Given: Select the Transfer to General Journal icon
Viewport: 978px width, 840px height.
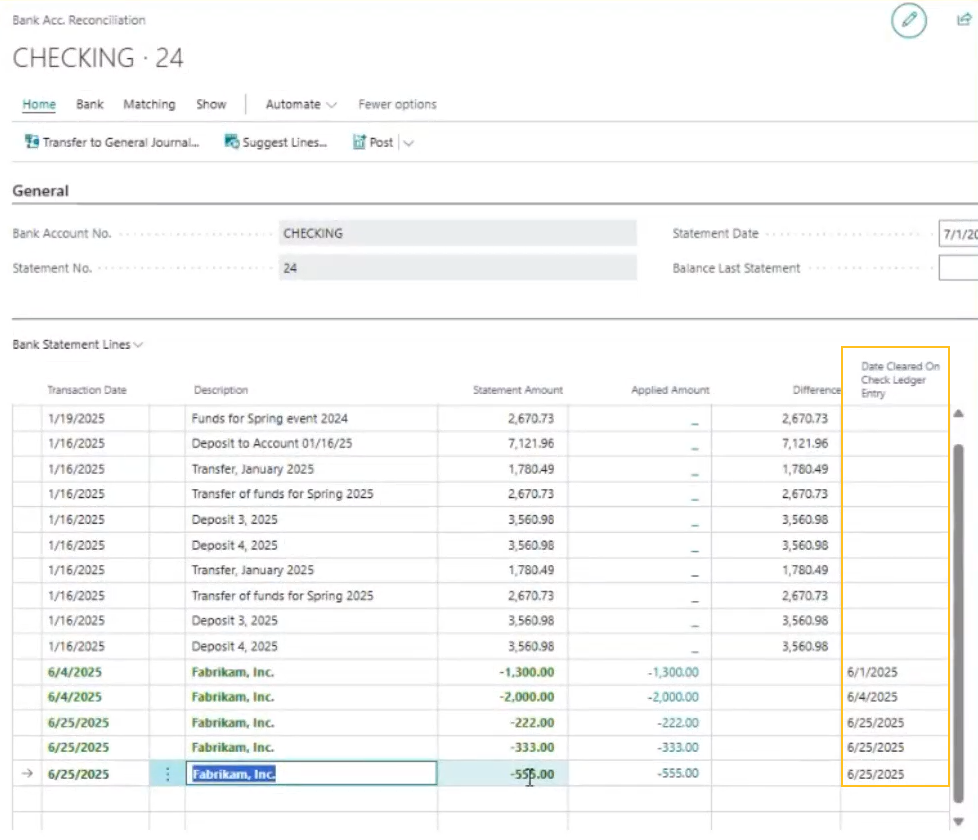Looking at the screenshot, I should [31, 141].
